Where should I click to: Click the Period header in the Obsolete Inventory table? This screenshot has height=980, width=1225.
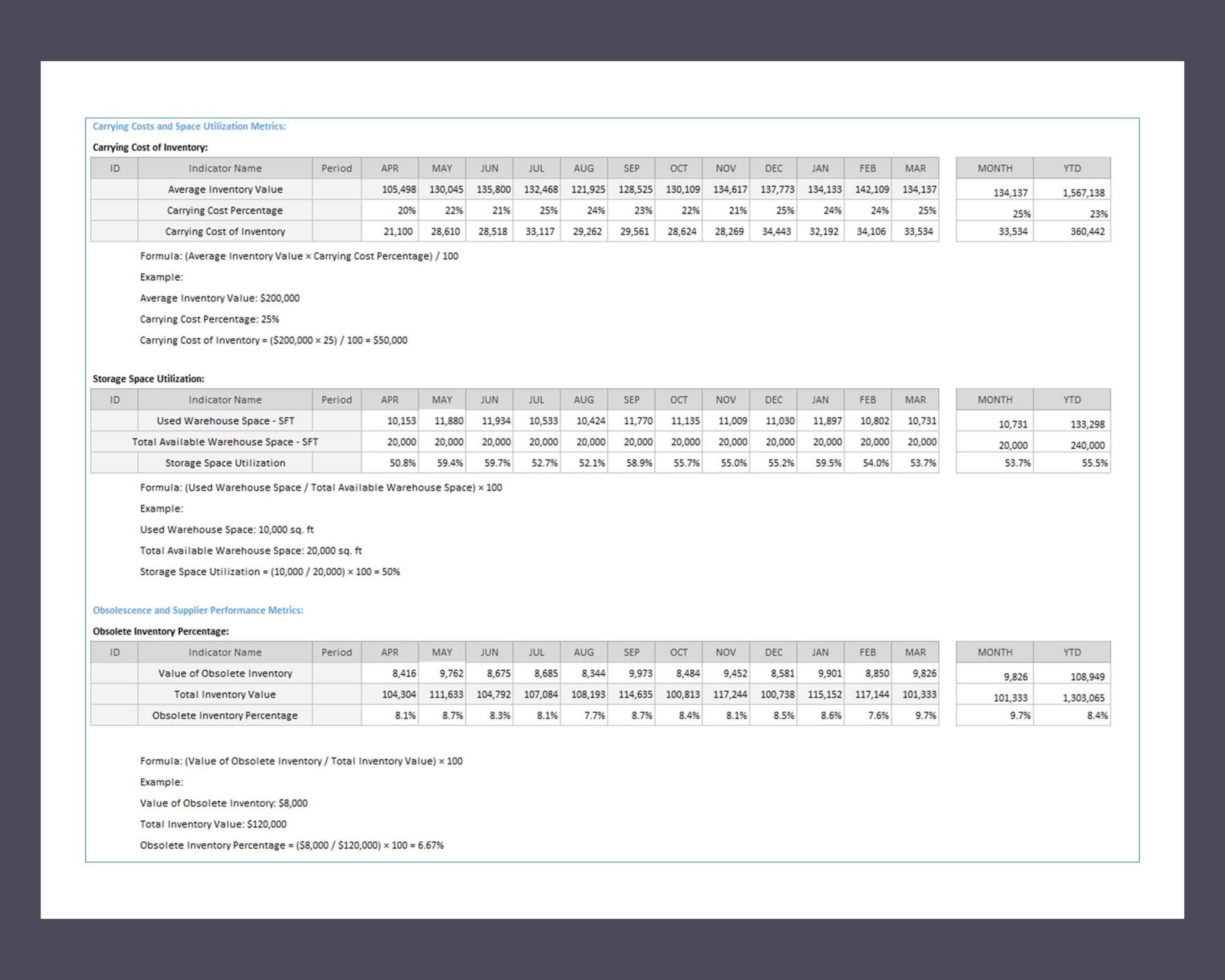[x=336, y=652]
